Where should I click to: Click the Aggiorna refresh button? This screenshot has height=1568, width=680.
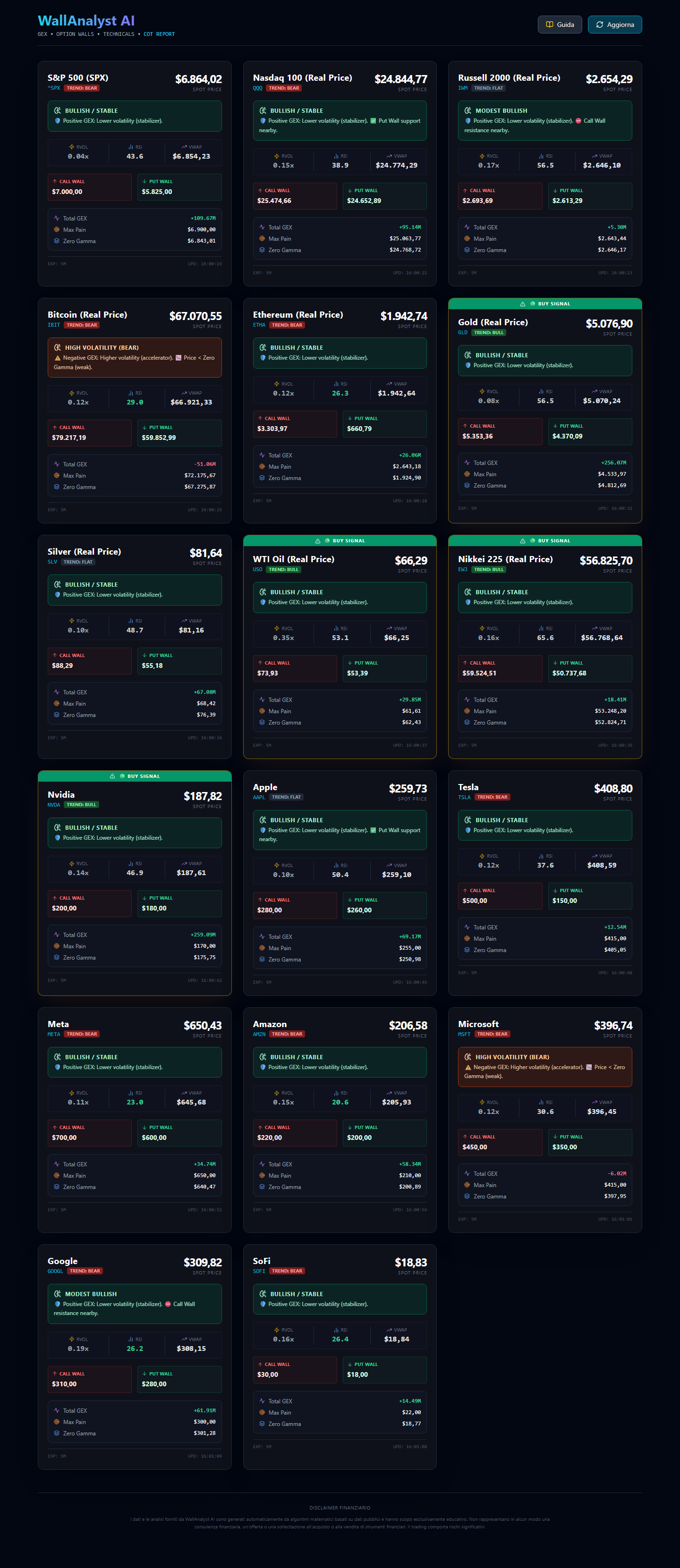pos(614,25)
